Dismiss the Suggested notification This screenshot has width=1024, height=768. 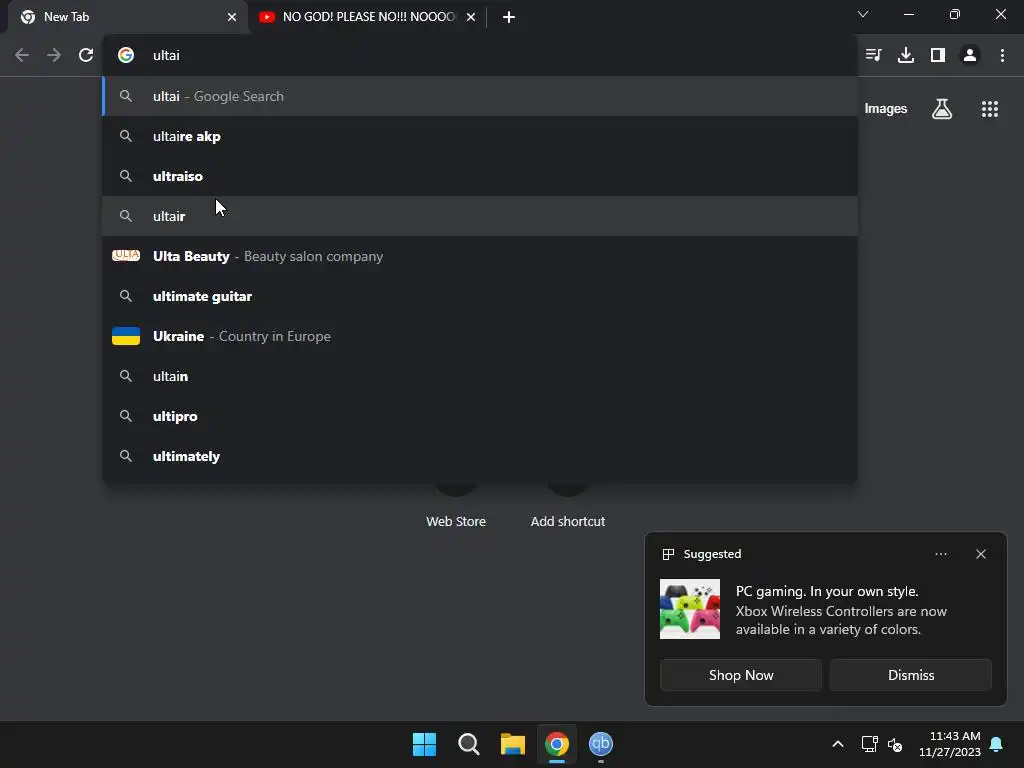point(910,675)
